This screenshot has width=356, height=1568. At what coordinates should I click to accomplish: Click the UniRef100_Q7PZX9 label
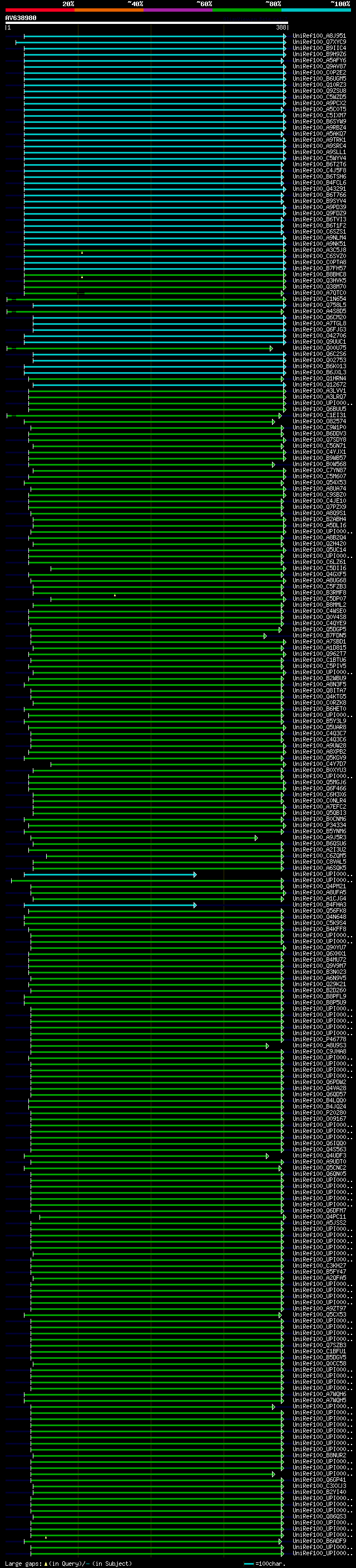[x=319, y=507]
